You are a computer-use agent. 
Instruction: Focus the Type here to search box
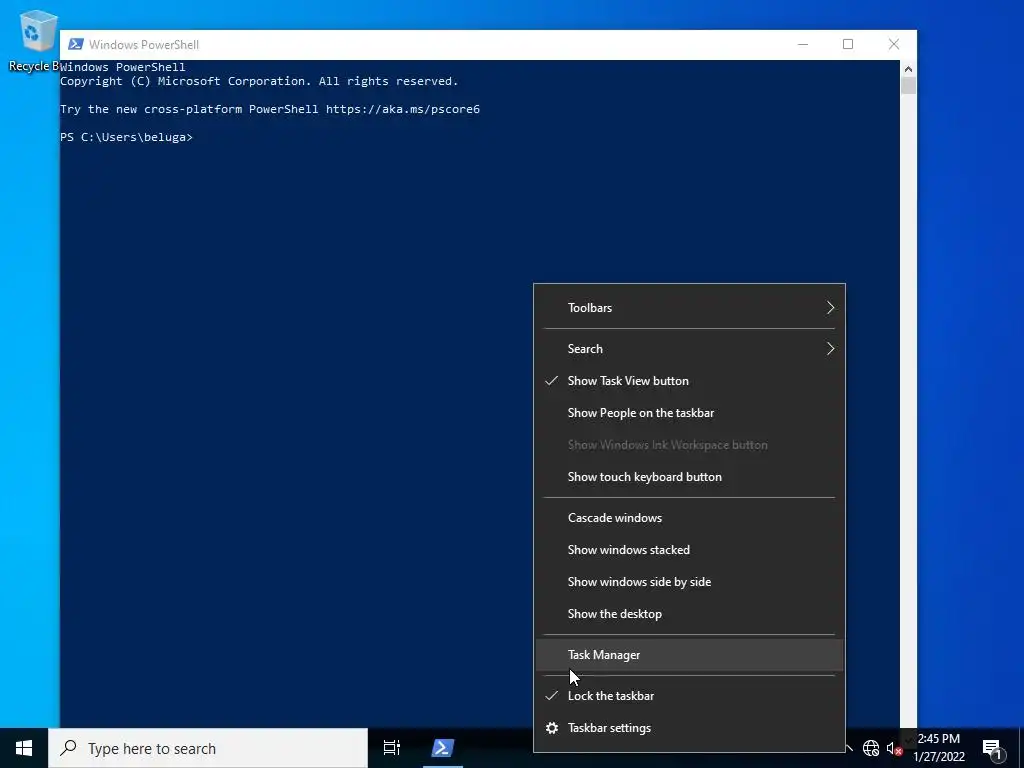pos(208,748)
